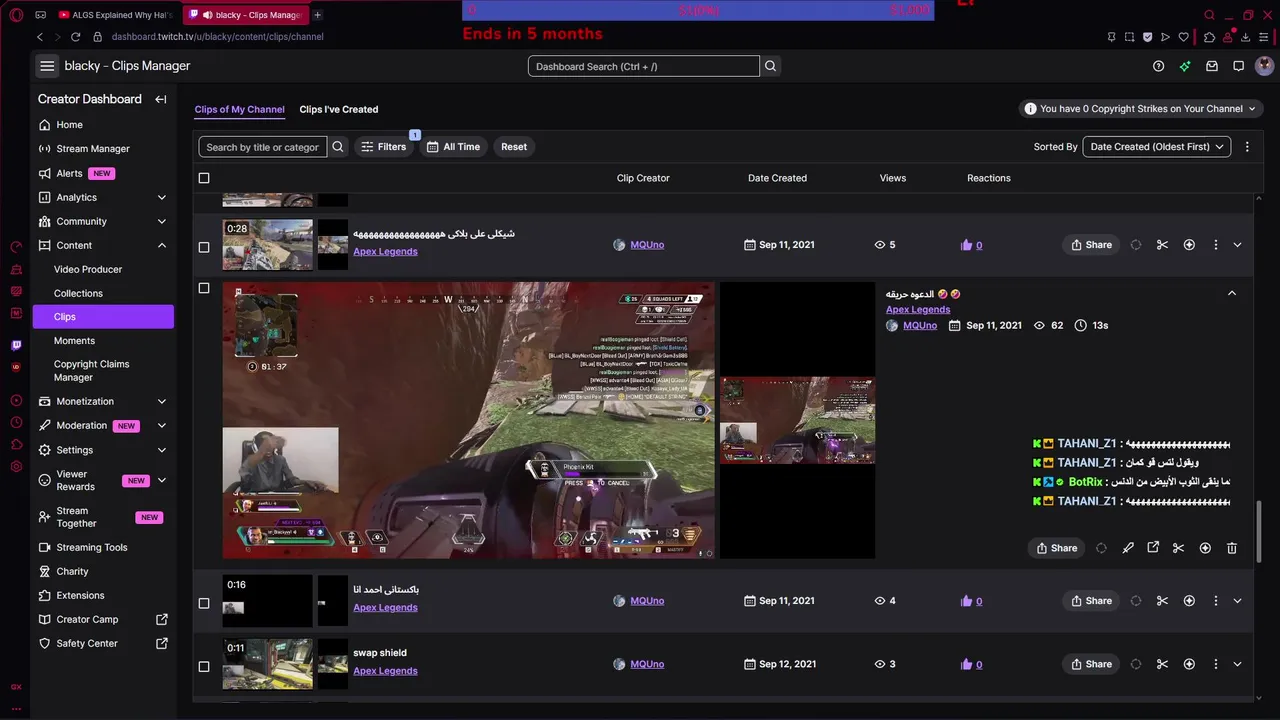The height and width of the screenshot is (720, 1280).
Task: Expand the swap shield clip row chevron
Action: (x=1238, y=664)
